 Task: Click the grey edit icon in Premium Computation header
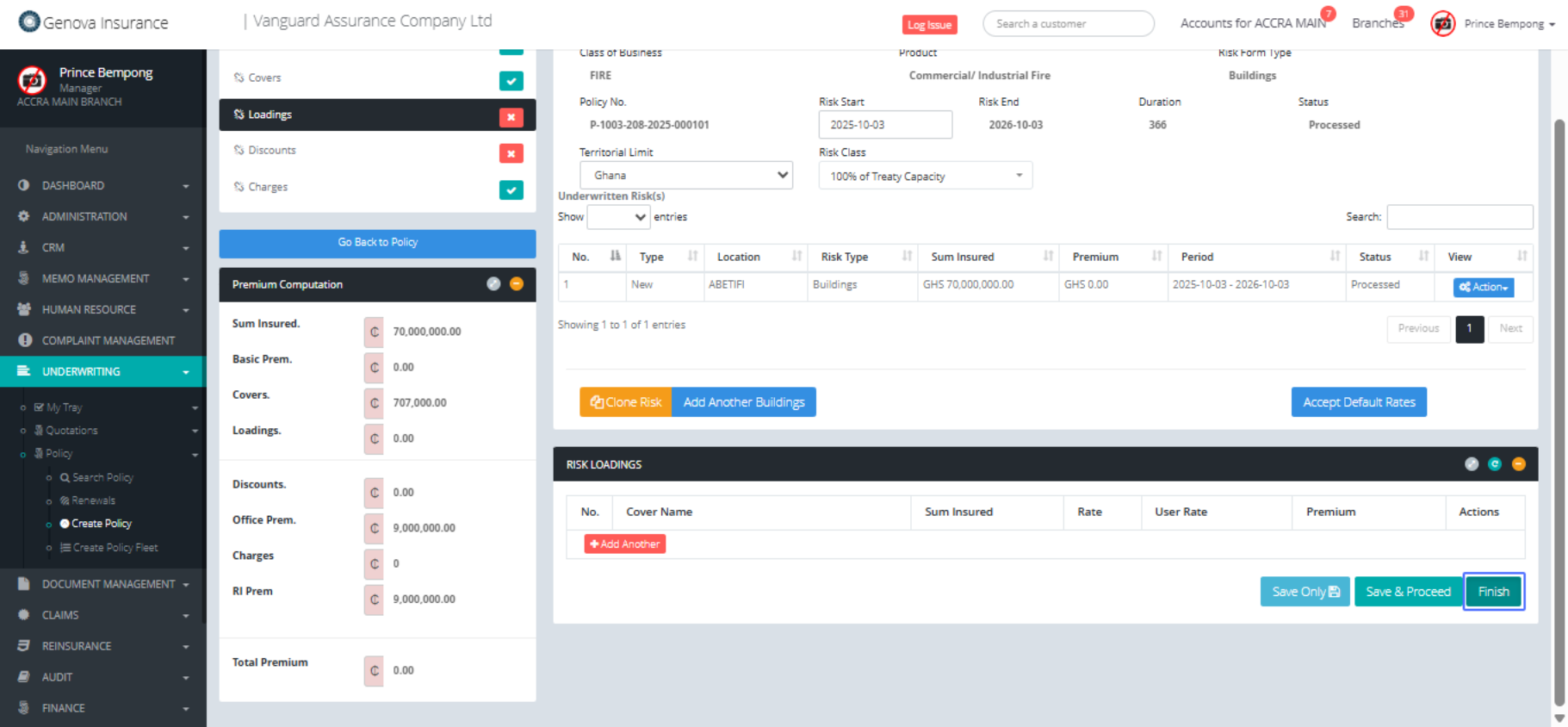(x=493, y=284)
